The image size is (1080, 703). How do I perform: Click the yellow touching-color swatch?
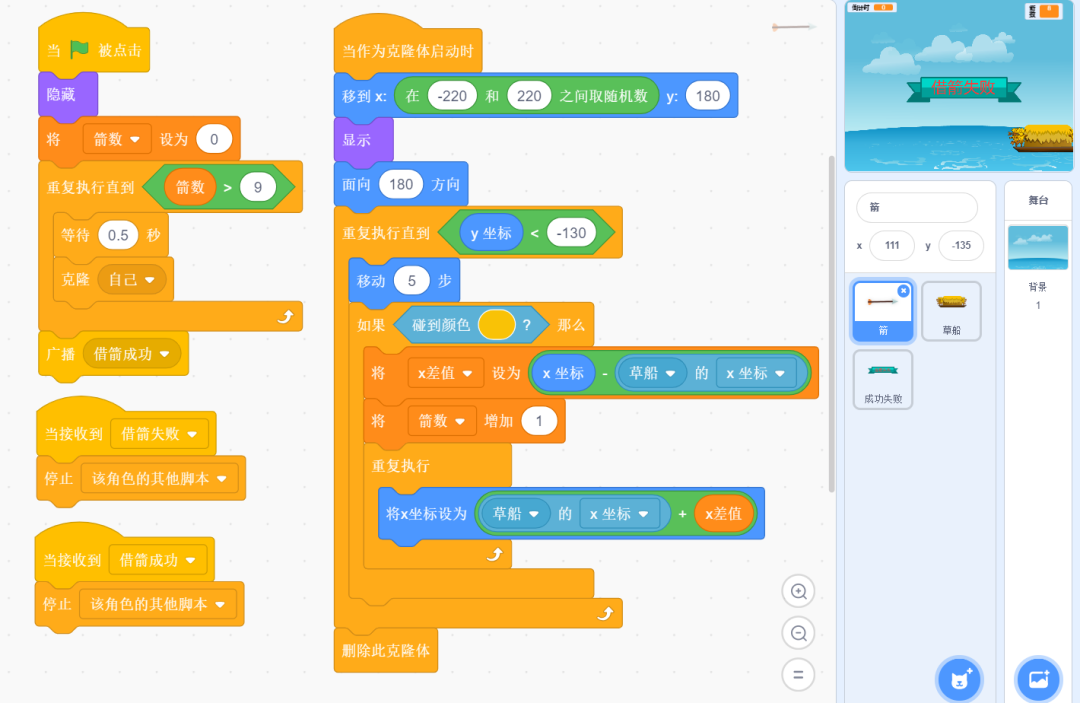pyautogui.click(x=496, y=325)
